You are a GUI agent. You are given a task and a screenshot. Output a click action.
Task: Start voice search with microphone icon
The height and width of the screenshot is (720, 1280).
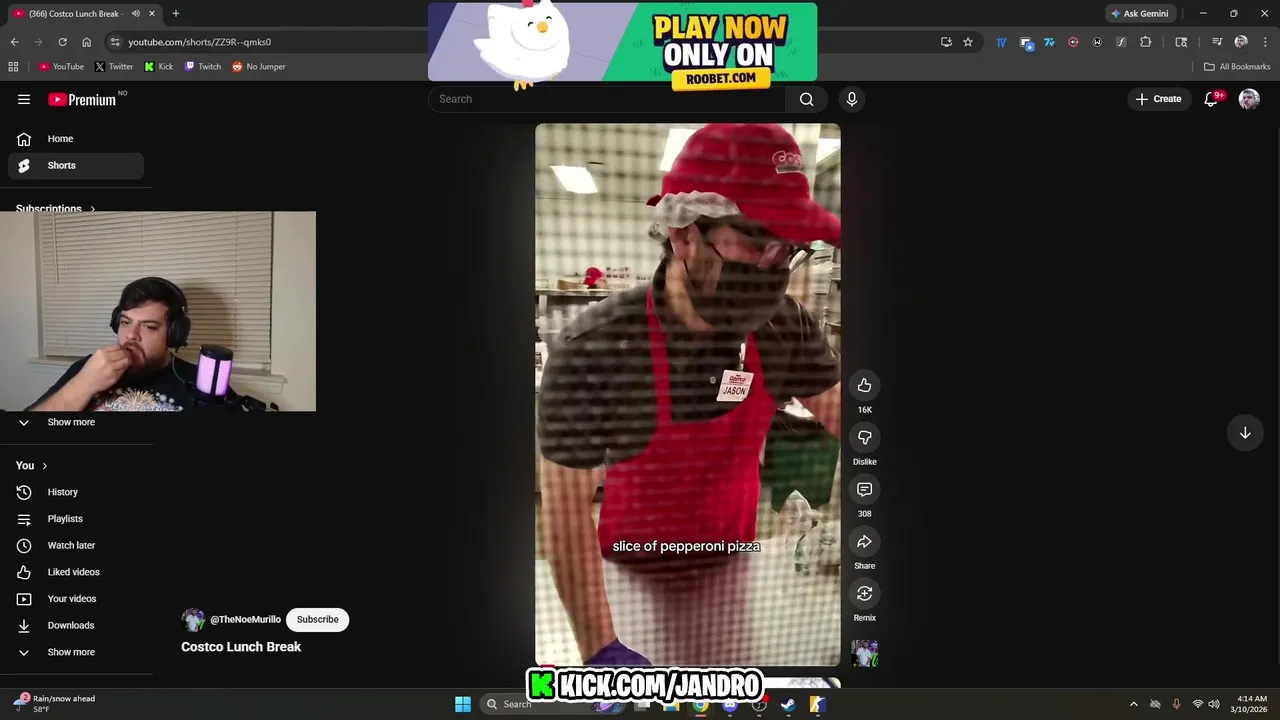tap(852, 99)
